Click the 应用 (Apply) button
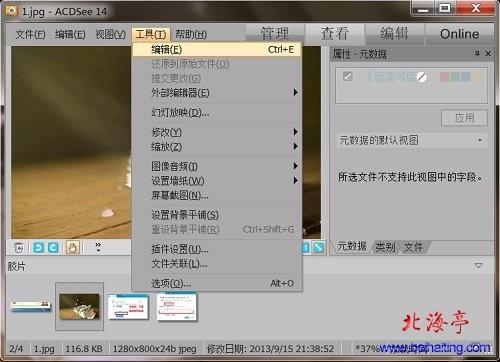 pos(464,118)
